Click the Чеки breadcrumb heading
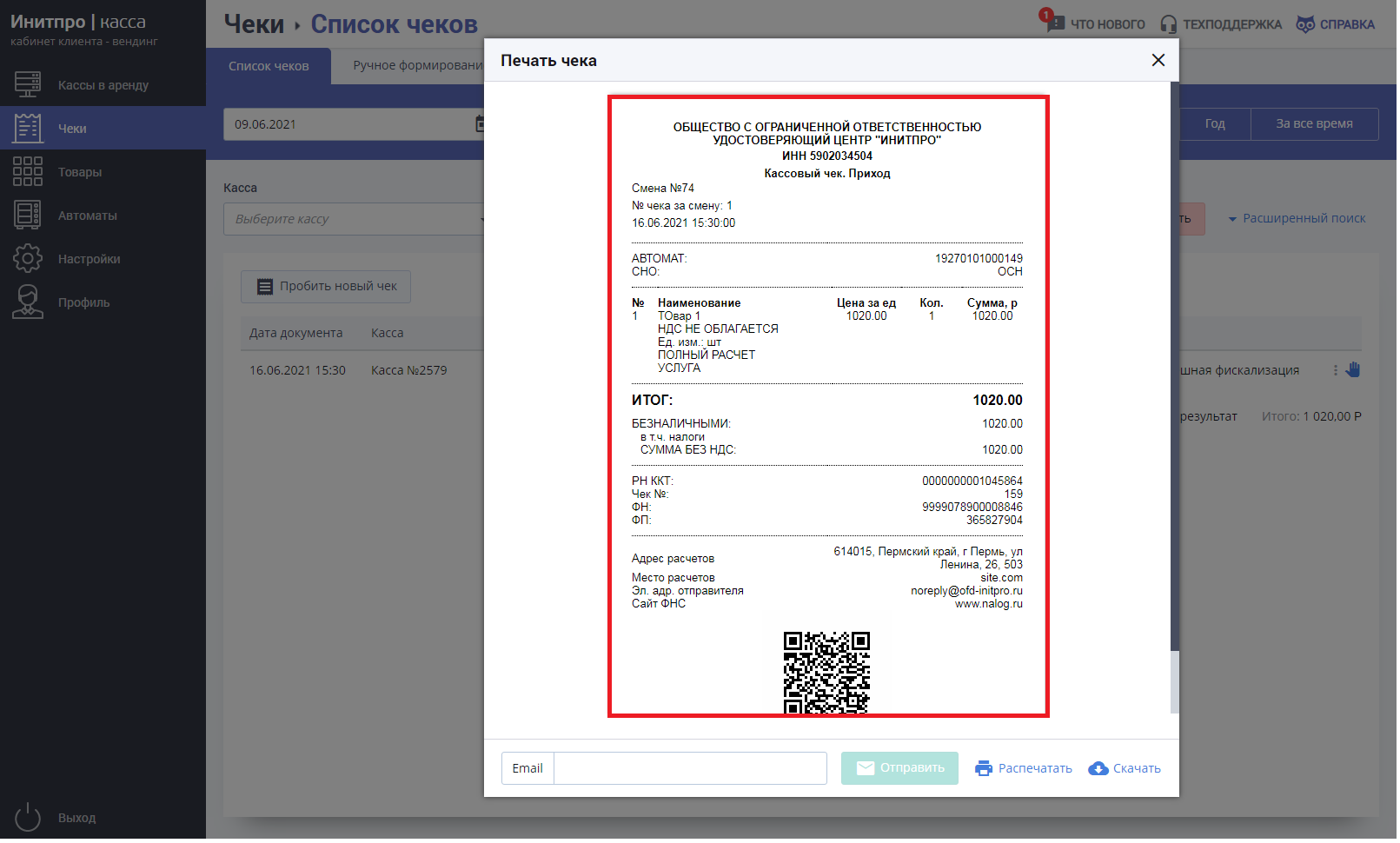The height and width of the screenshot is (843, 1400). pos(254,24)
